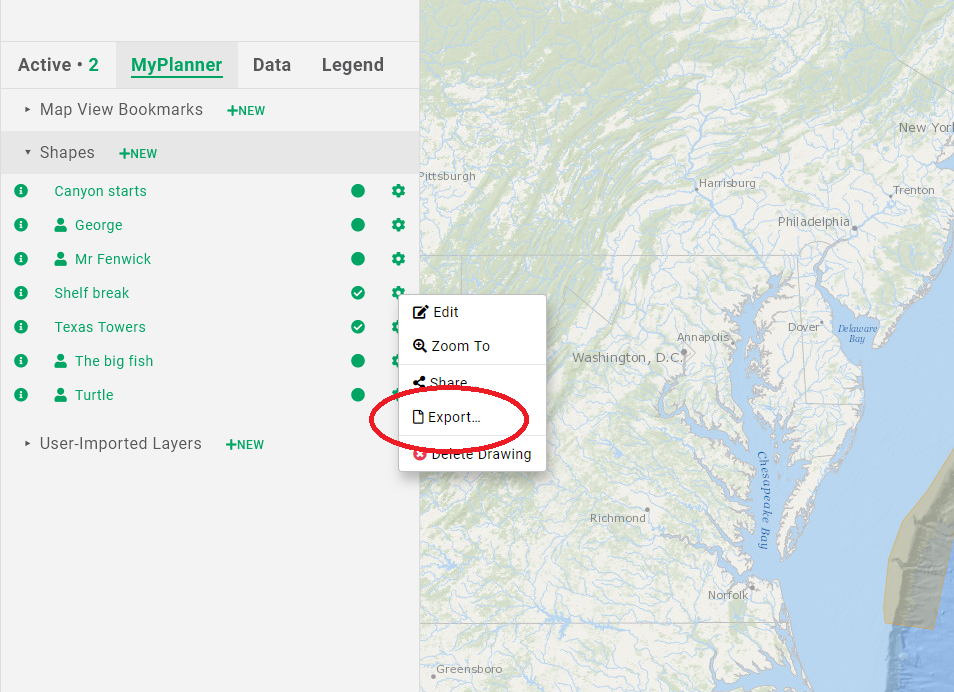Viewport: 954px width, 692px height.
Task: Click the info icon beside Texas Towers
Action: [20, 327]
